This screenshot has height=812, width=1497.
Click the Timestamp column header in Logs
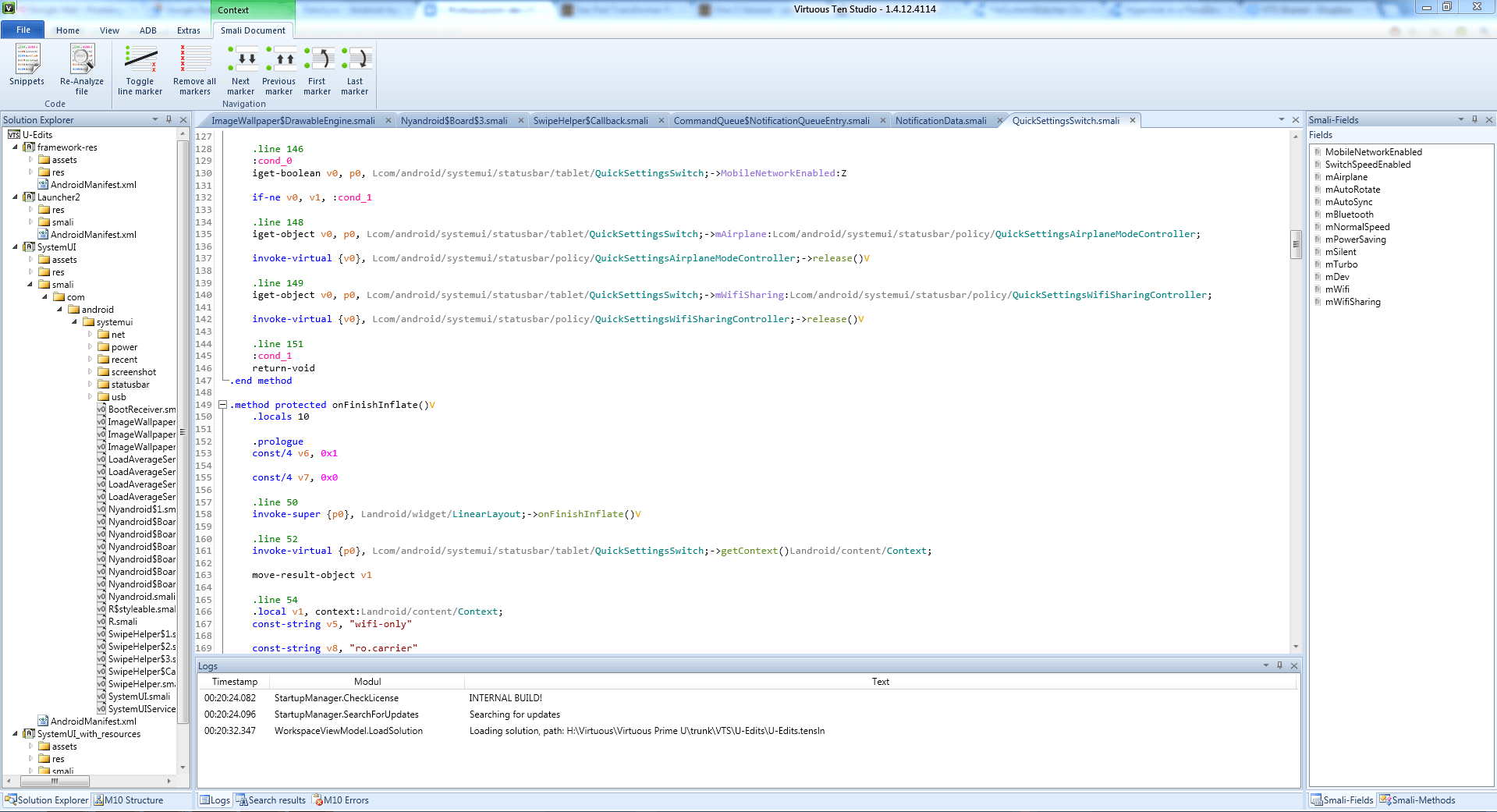tap(234, 682)
